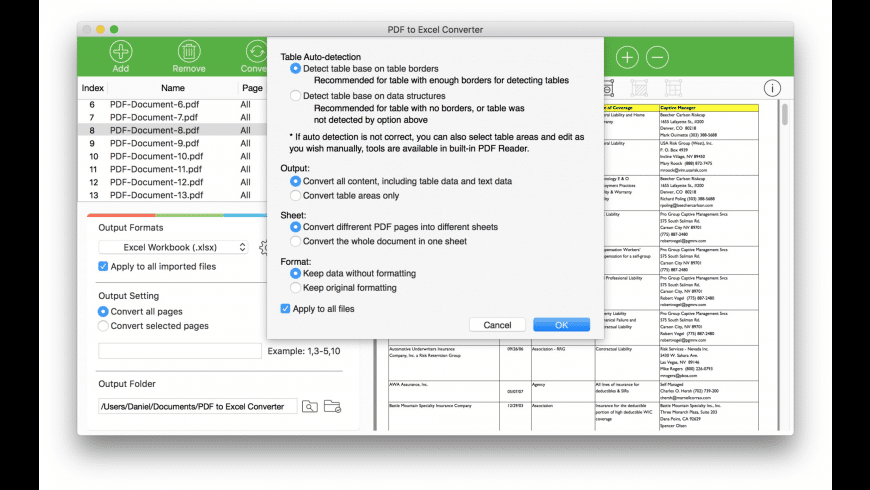Click the Captive Manager yellow header cell
The height and width of the screenshot is (490, 870).
[709, 108]
